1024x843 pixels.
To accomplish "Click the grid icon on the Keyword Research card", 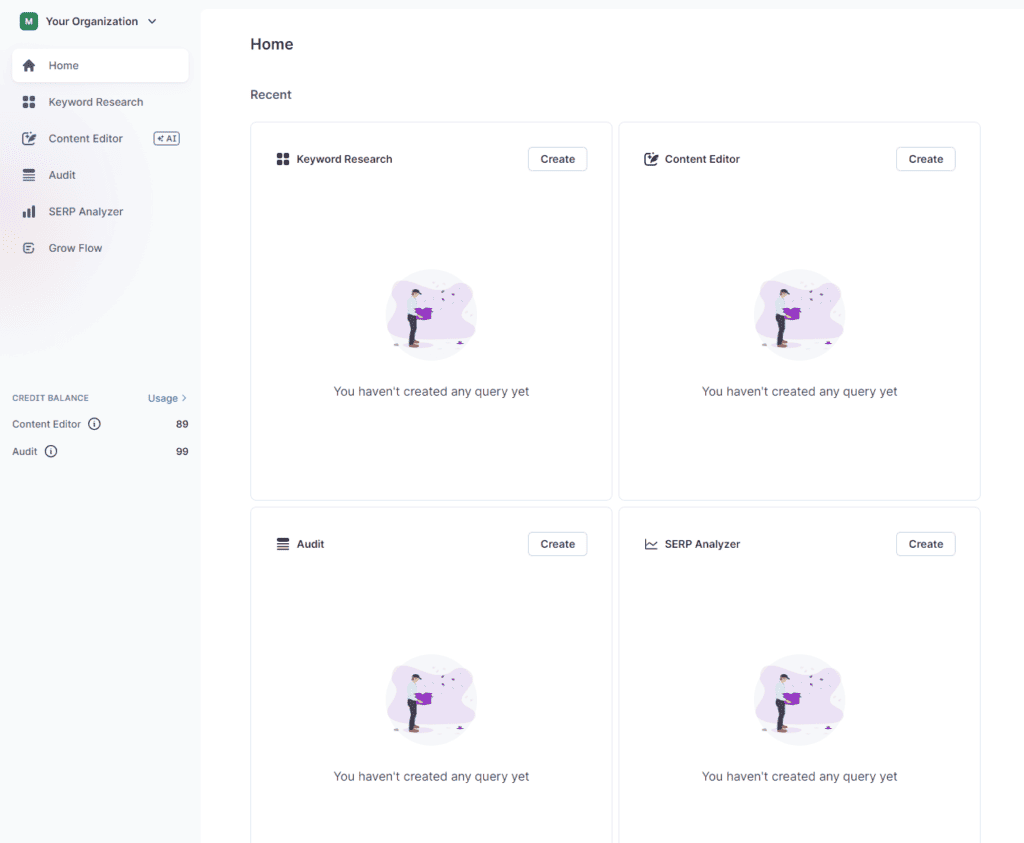I will point(283,158).
